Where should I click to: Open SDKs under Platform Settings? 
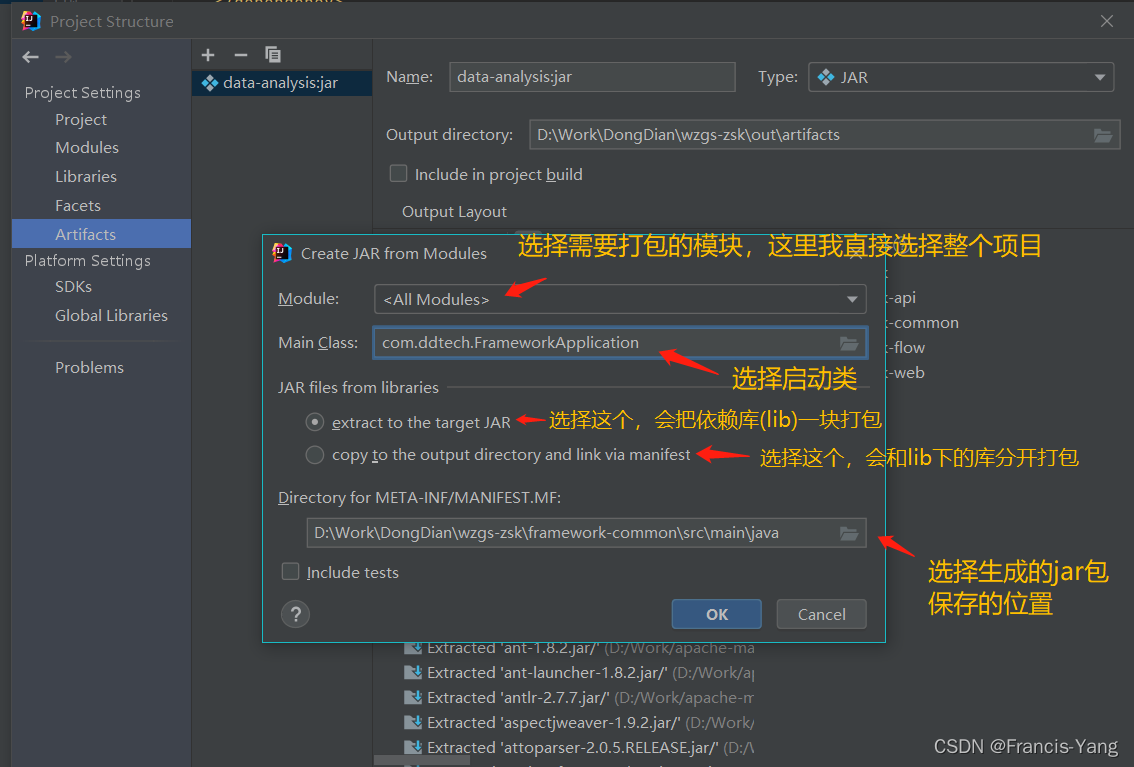pyautogui.click(x=74, y=286)
